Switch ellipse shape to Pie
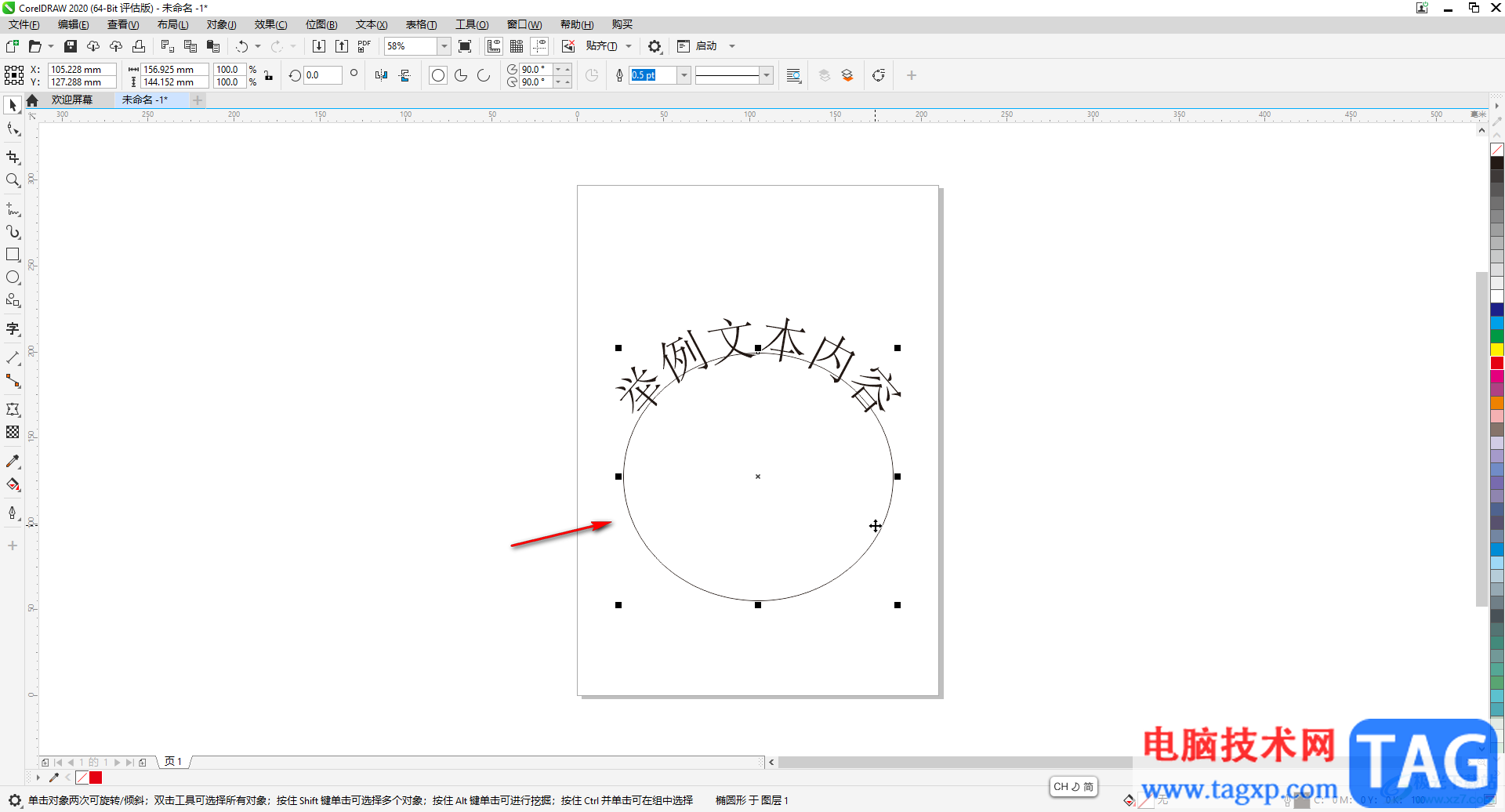Image resolution: width=1505 pixels, height=812 pixels. [461, 75]
